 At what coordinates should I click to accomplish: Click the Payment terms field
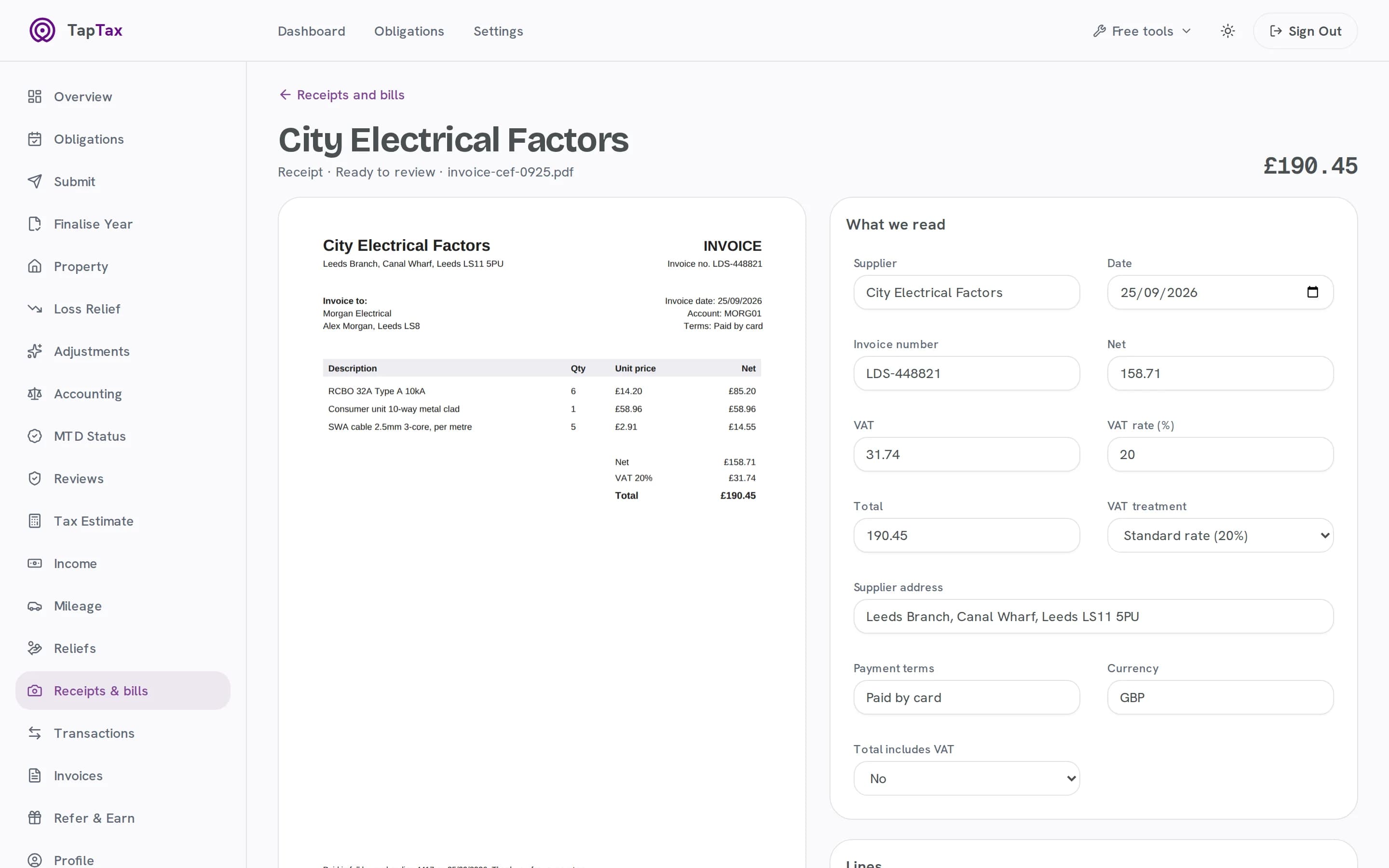pyautogui.click(x=967, y=697)
